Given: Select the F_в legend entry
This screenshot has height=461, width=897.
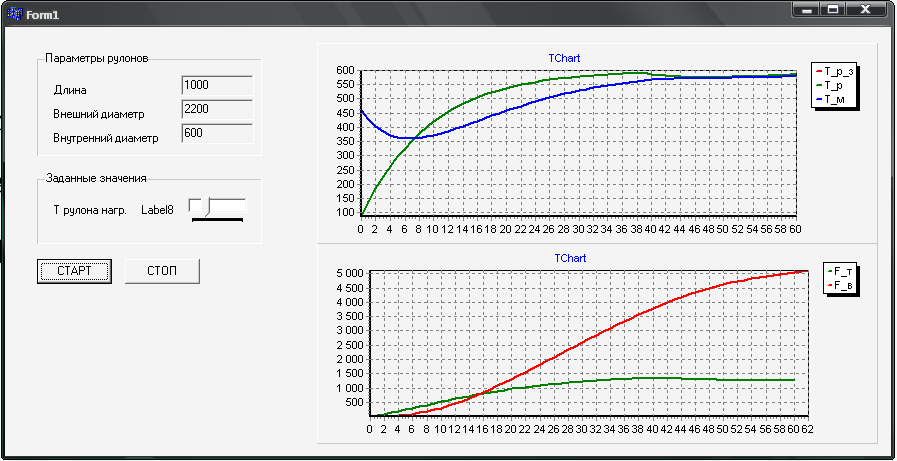Looking at the screenshot, I should (839, 285).
